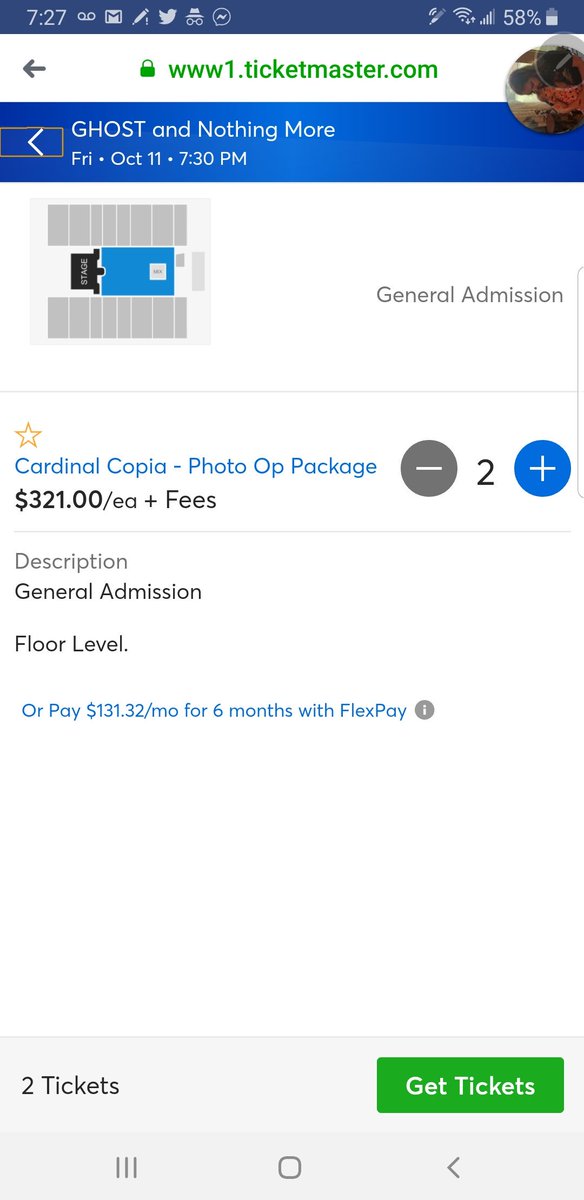Viewport: 584px width, 1200px height.
Task: Tap the gold favorite star icon
Action: tap(28, 435)
